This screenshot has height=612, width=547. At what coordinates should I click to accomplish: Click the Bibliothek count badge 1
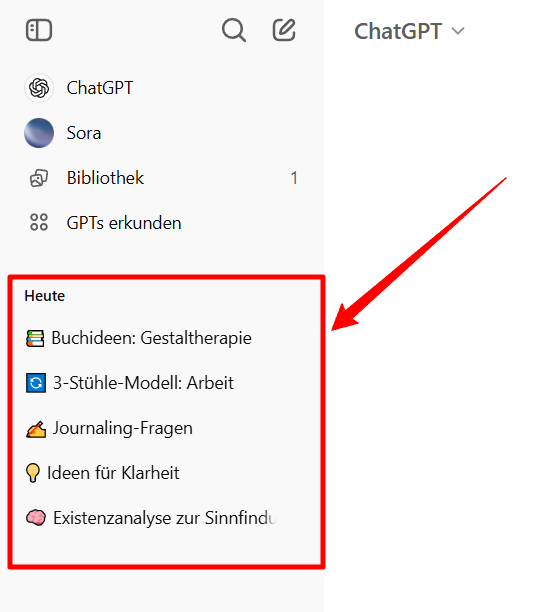click(x=294, y=178)
